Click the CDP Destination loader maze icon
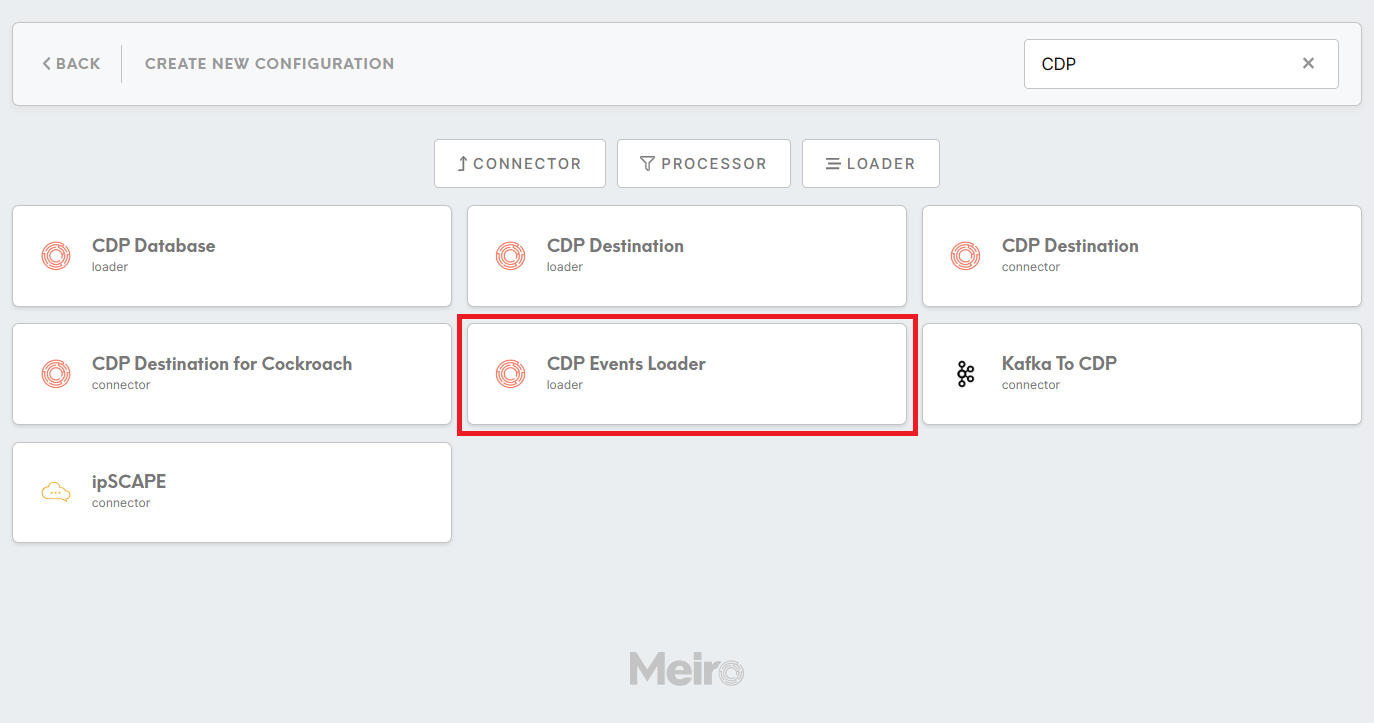 pos(511,256)
